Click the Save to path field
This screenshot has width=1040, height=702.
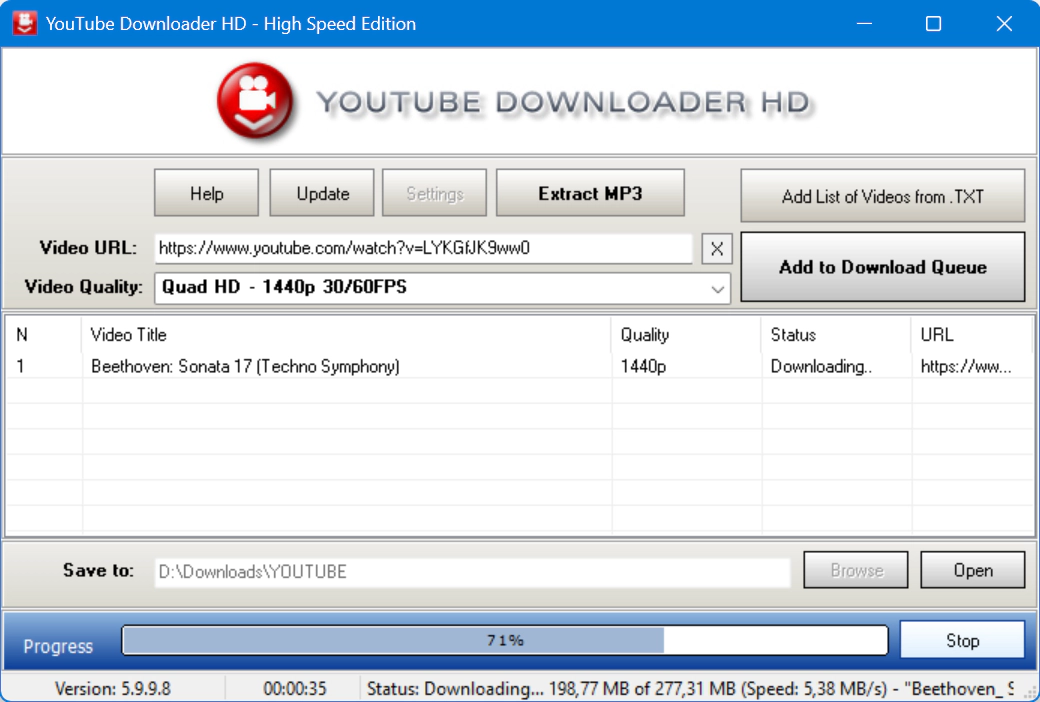(472, 572)
